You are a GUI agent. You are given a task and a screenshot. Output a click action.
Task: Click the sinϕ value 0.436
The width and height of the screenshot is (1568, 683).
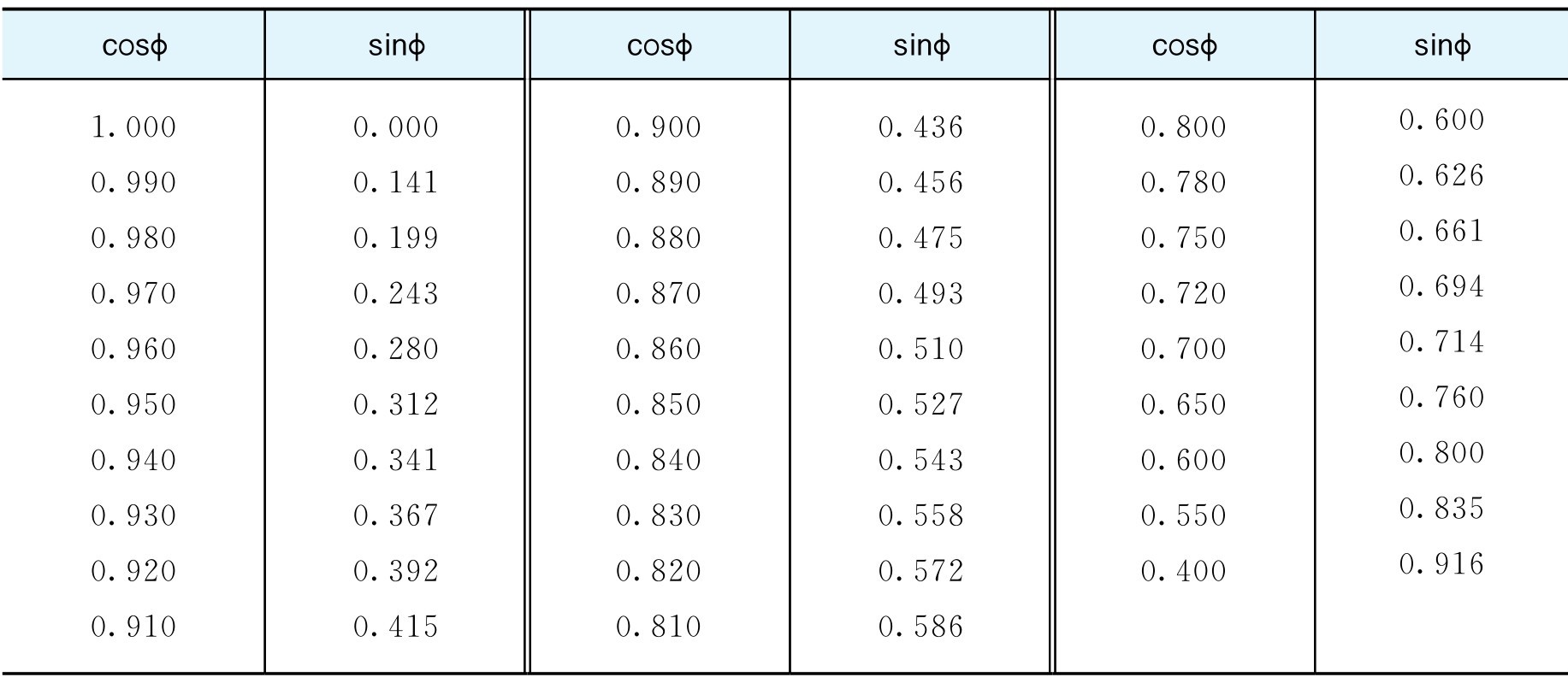tap(921, 127)
